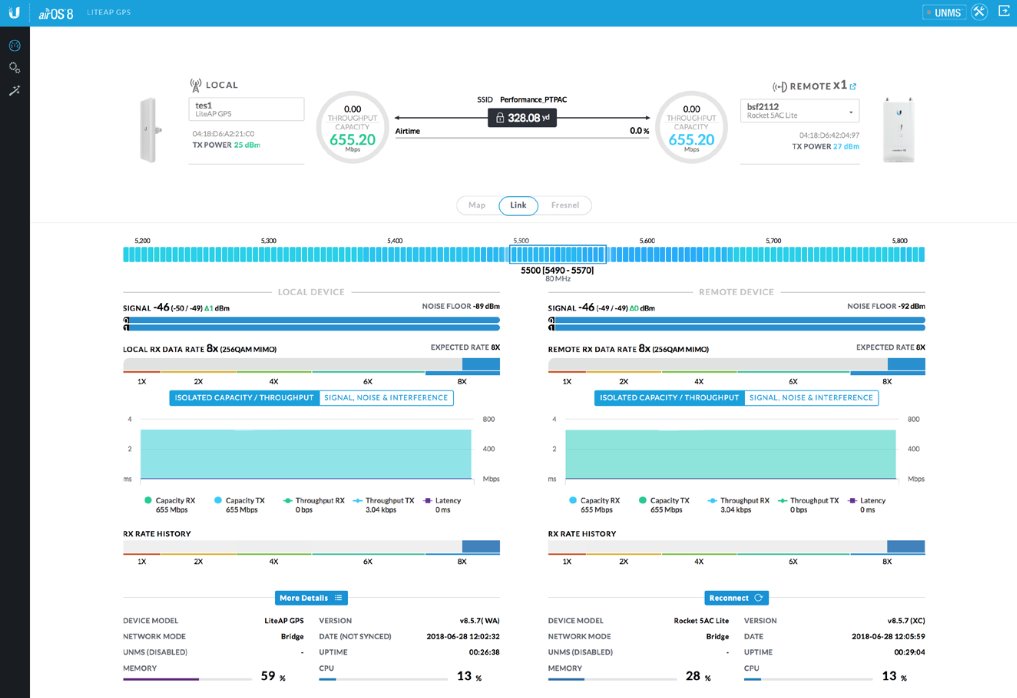Viewport: 1017px width, 698px height.
Task: Select local Isolated Capacity / Throughput view
Action: click(244, 398)
